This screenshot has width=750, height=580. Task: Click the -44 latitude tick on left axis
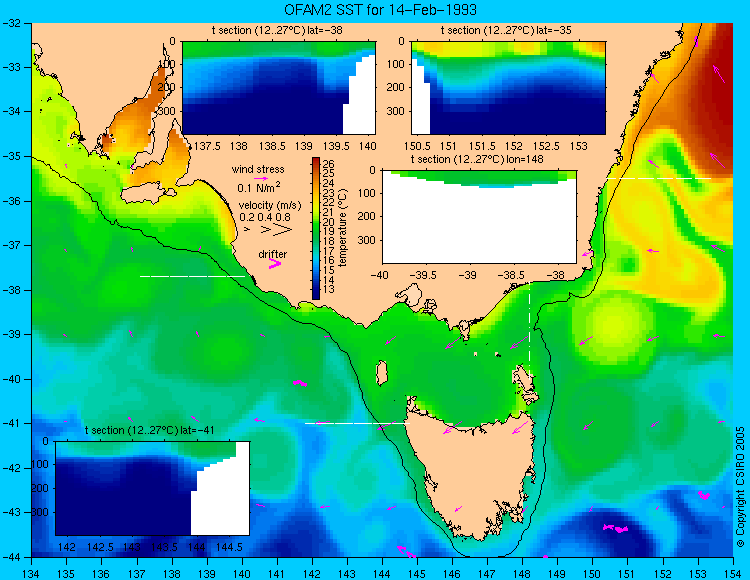point(10,557)
